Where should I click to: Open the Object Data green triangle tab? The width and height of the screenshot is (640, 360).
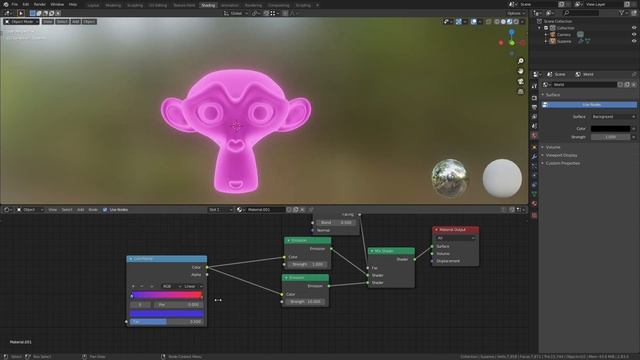click(x=534, y=194)
